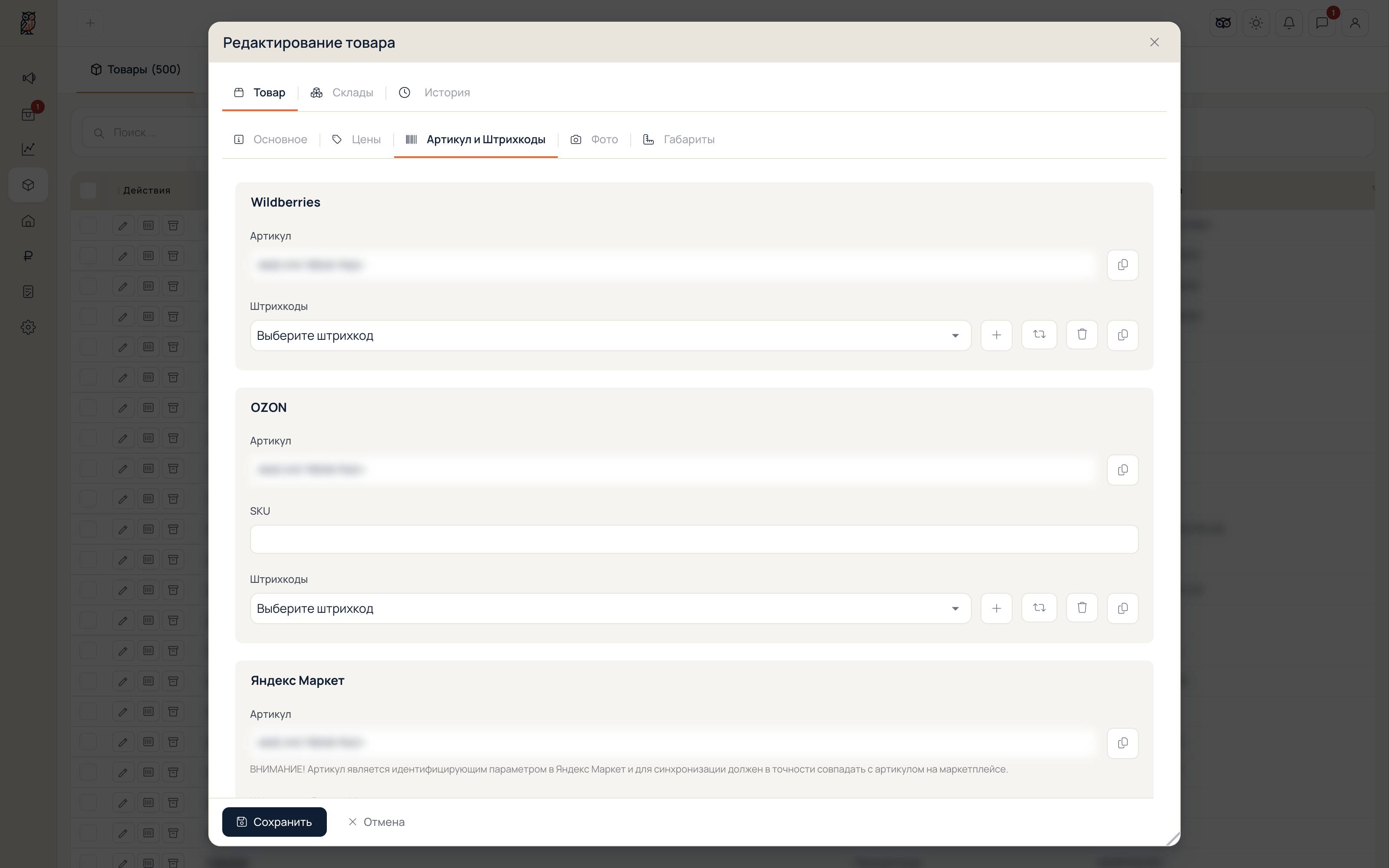
Task: Expand the OZON barcode dropdown
Action: coord(610,608)
